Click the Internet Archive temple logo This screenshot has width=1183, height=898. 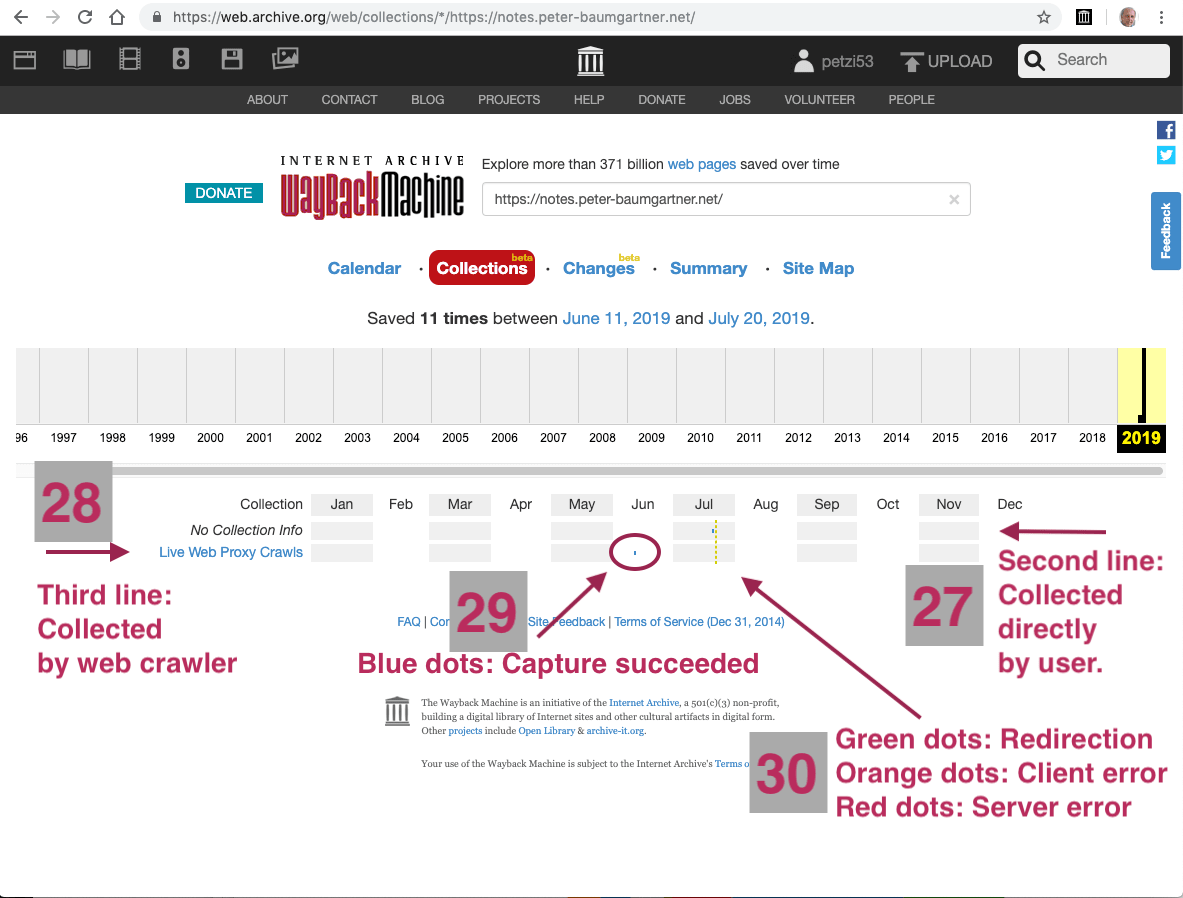tap(591, 61)
